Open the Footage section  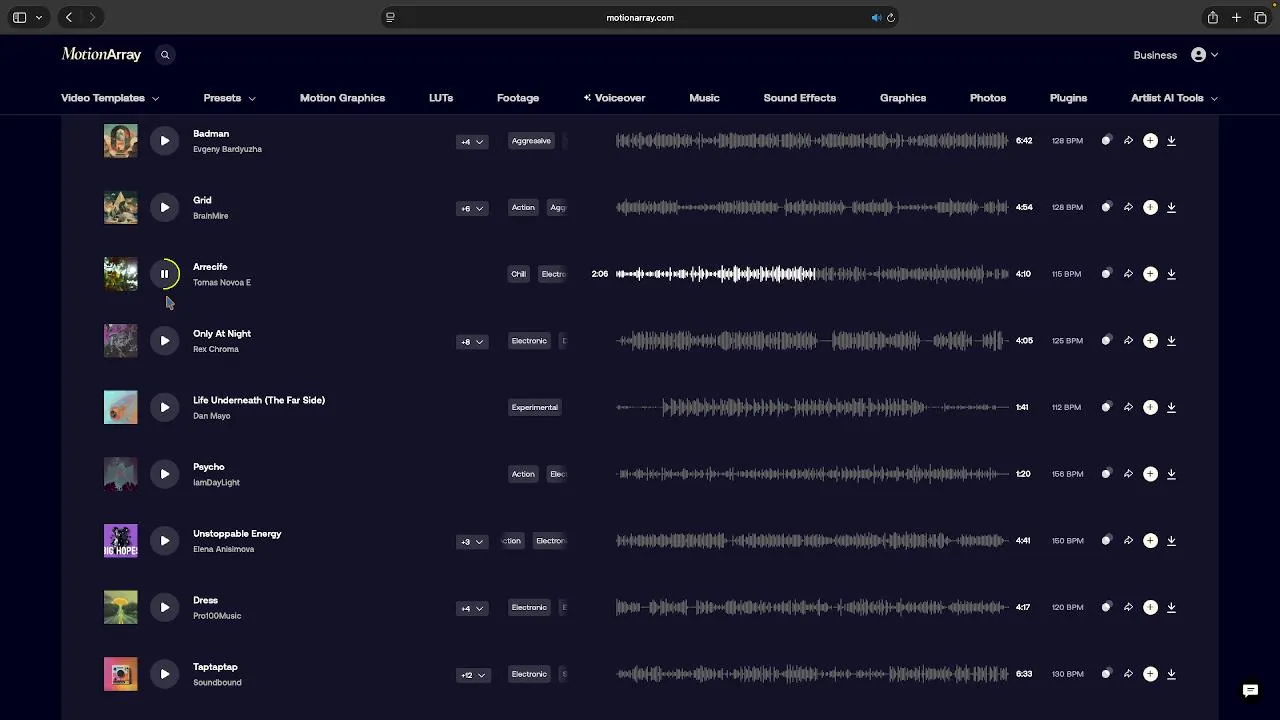tap(518, 98)
